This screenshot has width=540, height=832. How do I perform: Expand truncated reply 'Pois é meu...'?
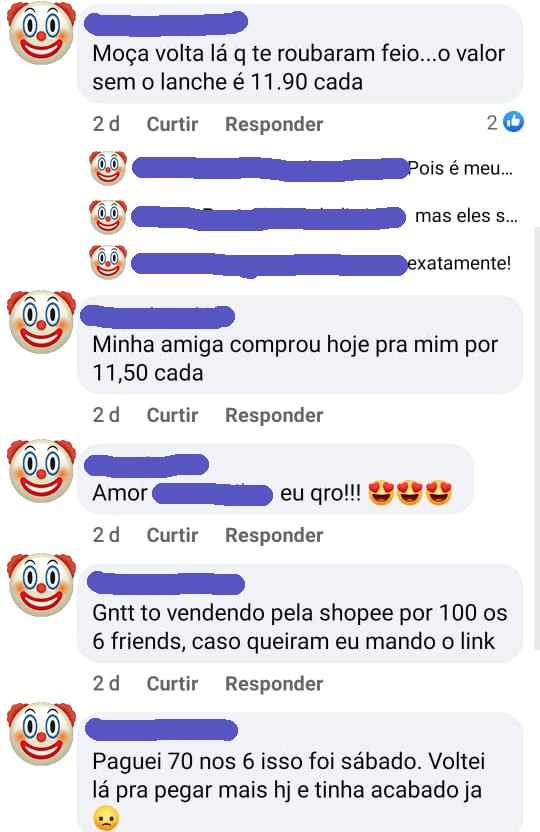pos(460,168)
